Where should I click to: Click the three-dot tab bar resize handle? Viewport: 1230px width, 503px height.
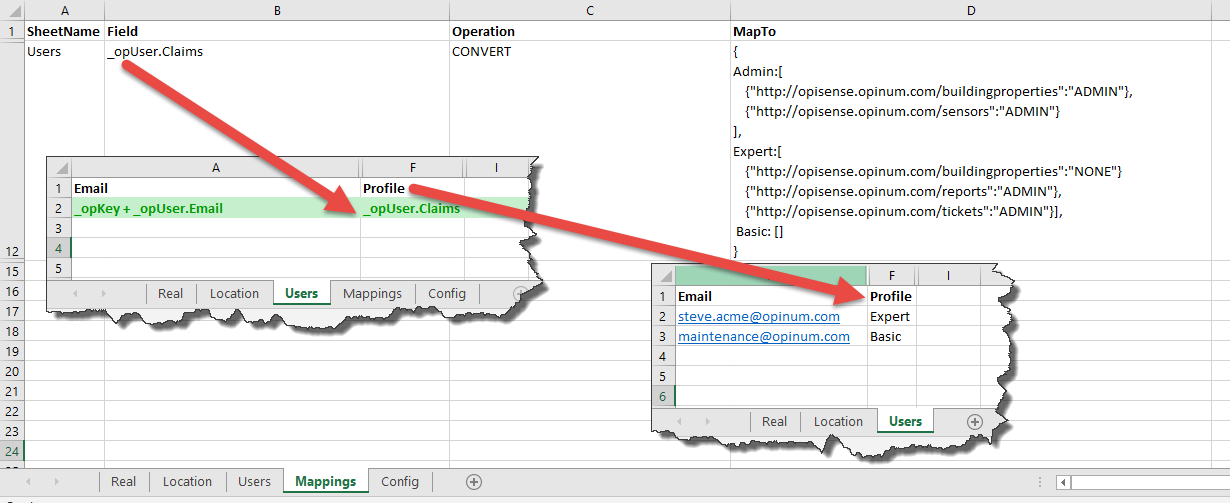point(1041,482)
